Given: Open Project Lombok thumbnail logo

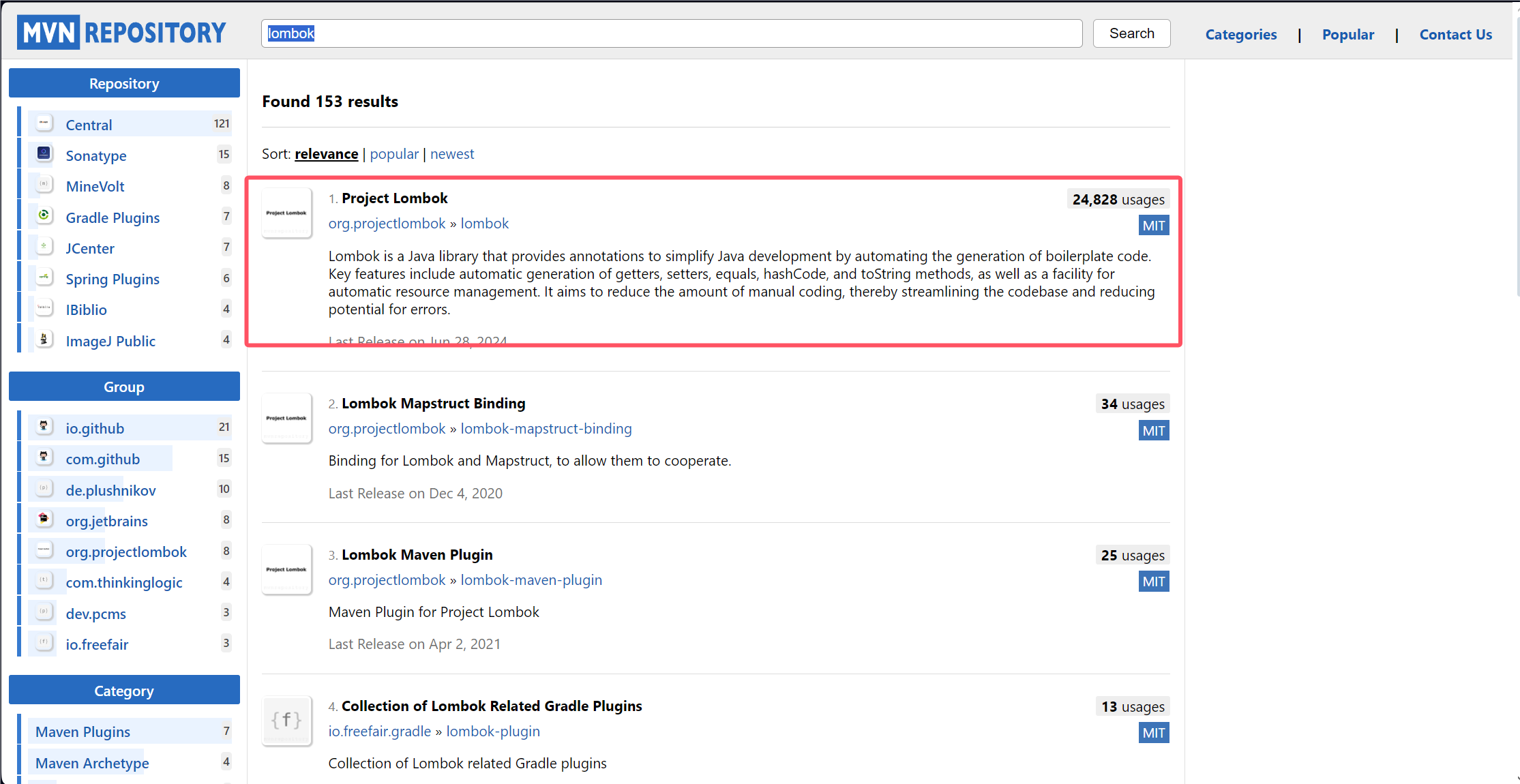Looking at the screenshot, I should pos(286,213).
